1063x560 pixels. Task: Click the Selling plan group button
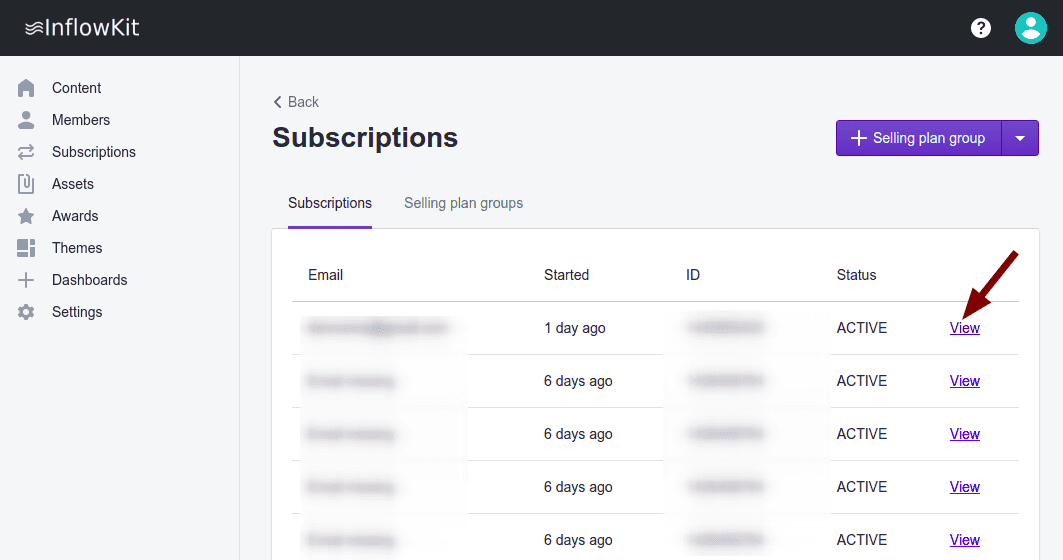coord(918,138)
